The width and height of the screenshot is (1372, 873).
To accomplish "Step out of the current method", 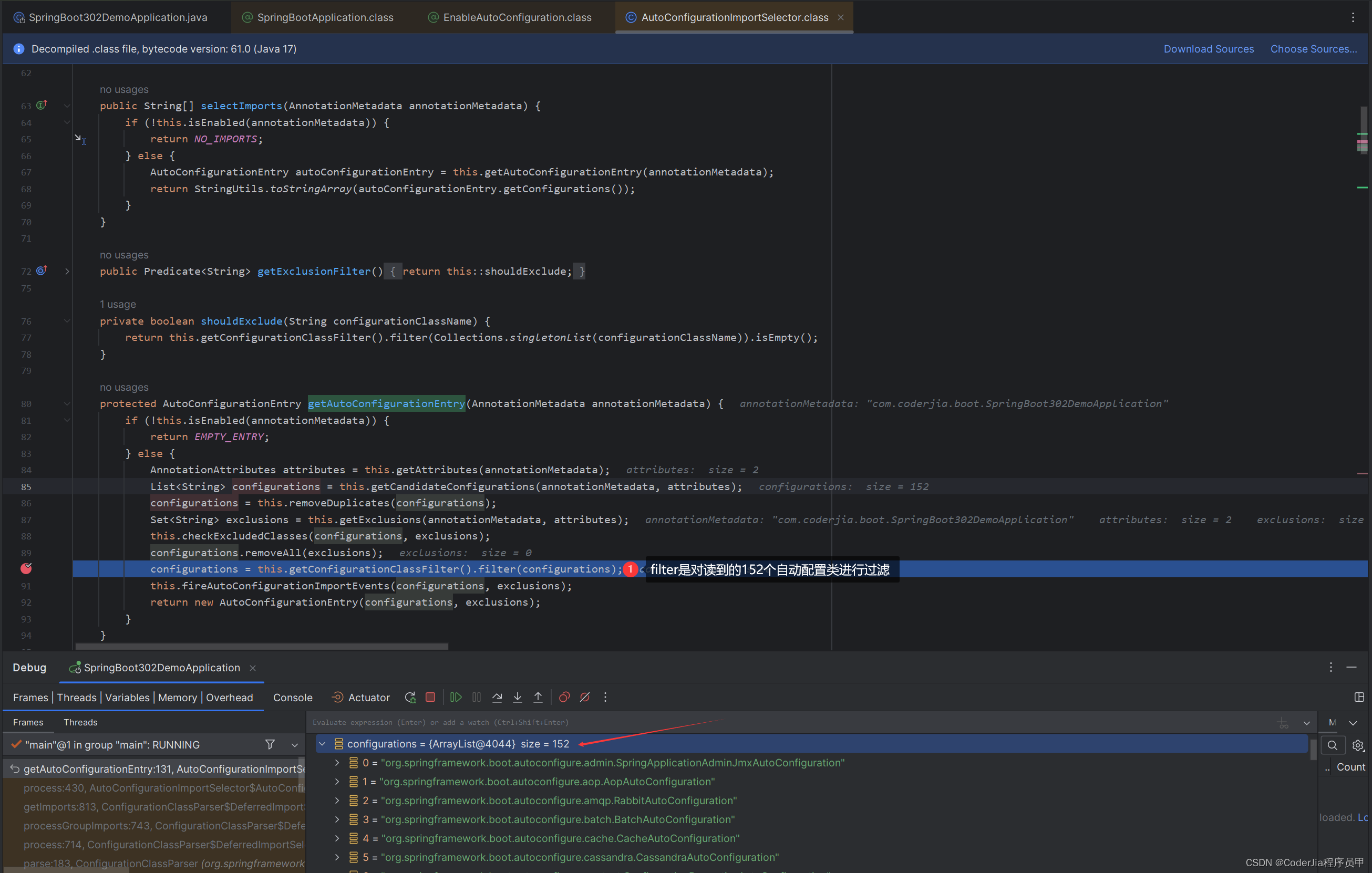I will 538,697.
